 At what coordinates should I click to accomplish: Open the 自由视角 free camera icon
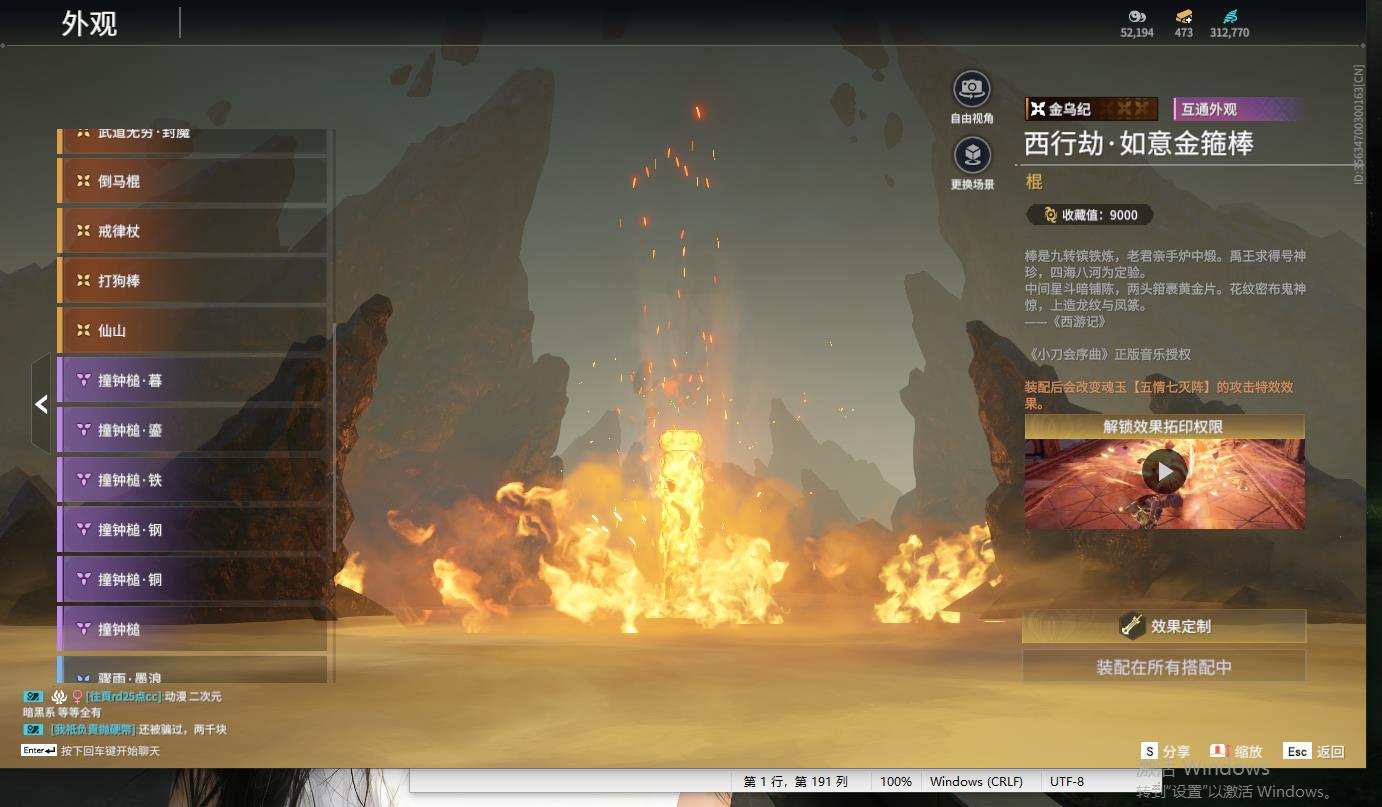(971, 89)
